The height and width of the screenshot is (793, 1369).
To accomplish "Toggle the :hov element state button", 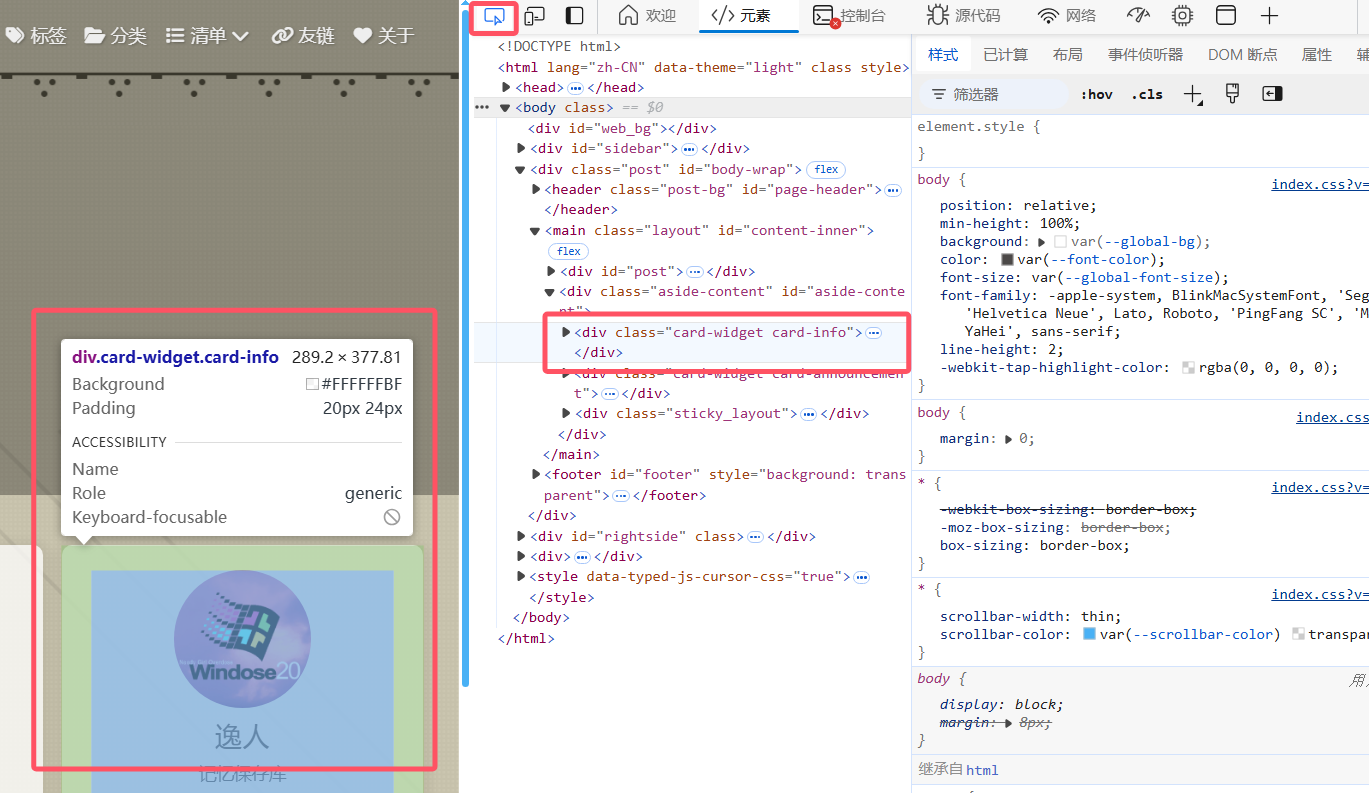I will (x=1096, y=94).
